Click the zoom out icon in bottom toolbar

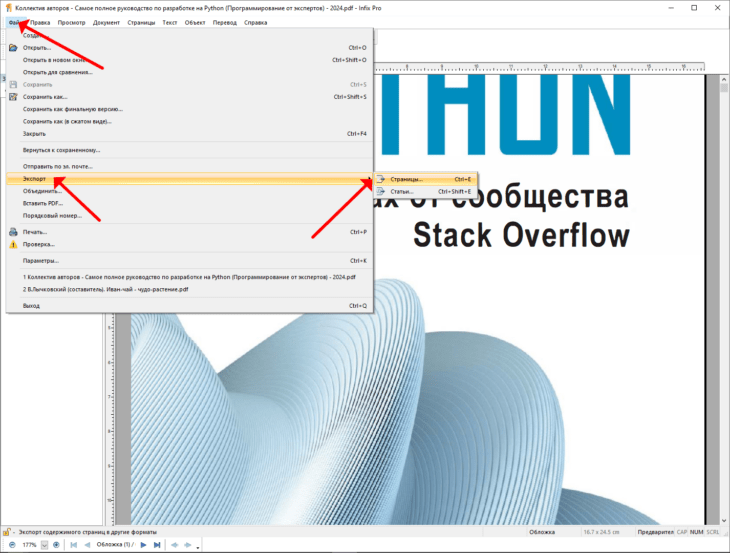(x=12, y=545)
